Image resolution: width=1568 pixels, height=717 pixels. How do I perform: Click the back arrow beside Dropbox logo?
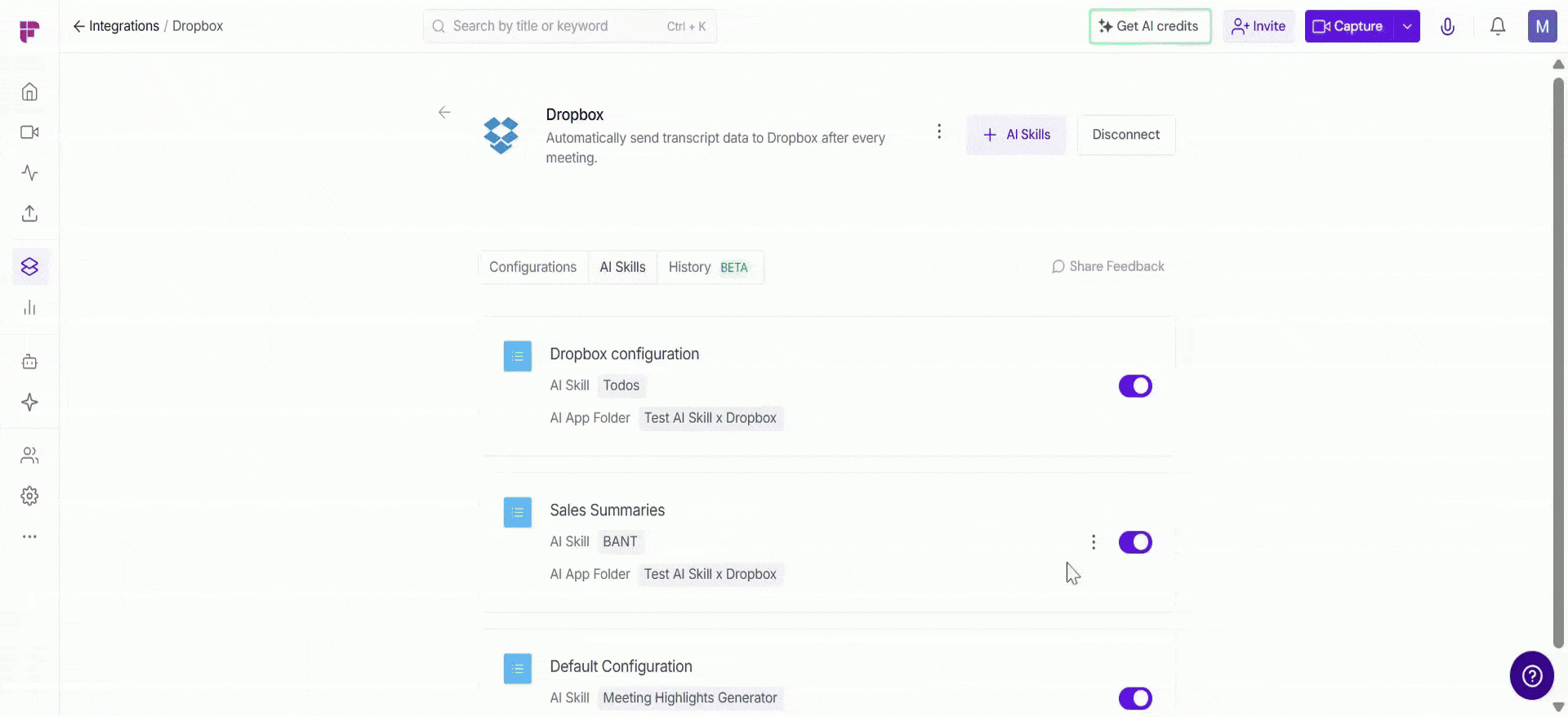click(444, 113)
